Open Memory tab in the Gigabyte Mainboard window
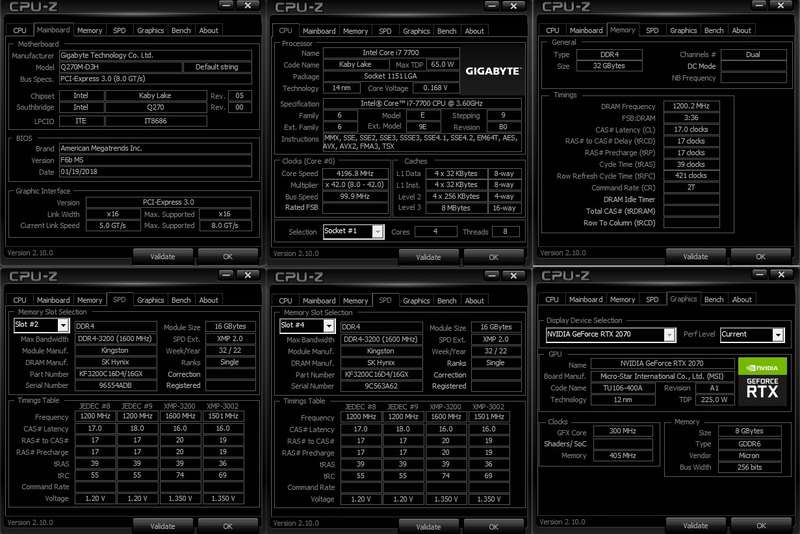This screenshot has width=800, height=534. pos(89,31)
